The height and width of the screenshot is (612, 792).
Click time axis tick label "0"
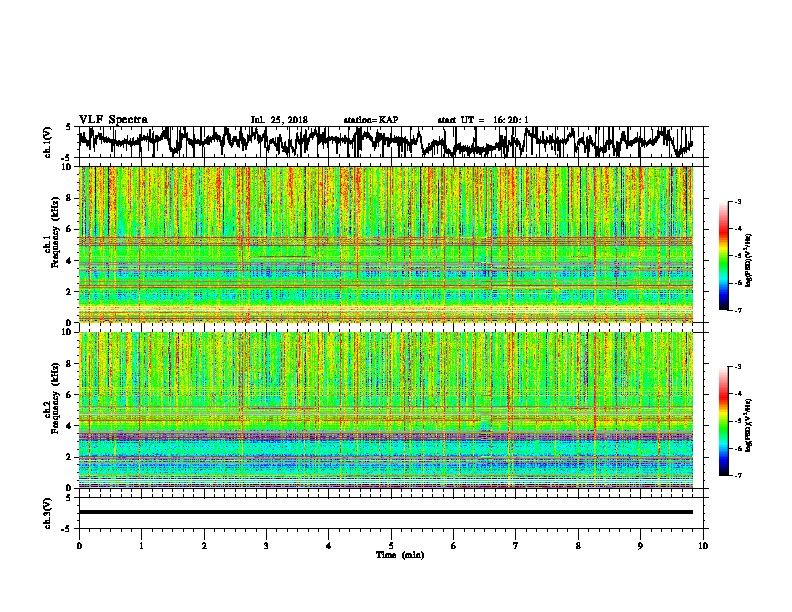pos(79,546)
